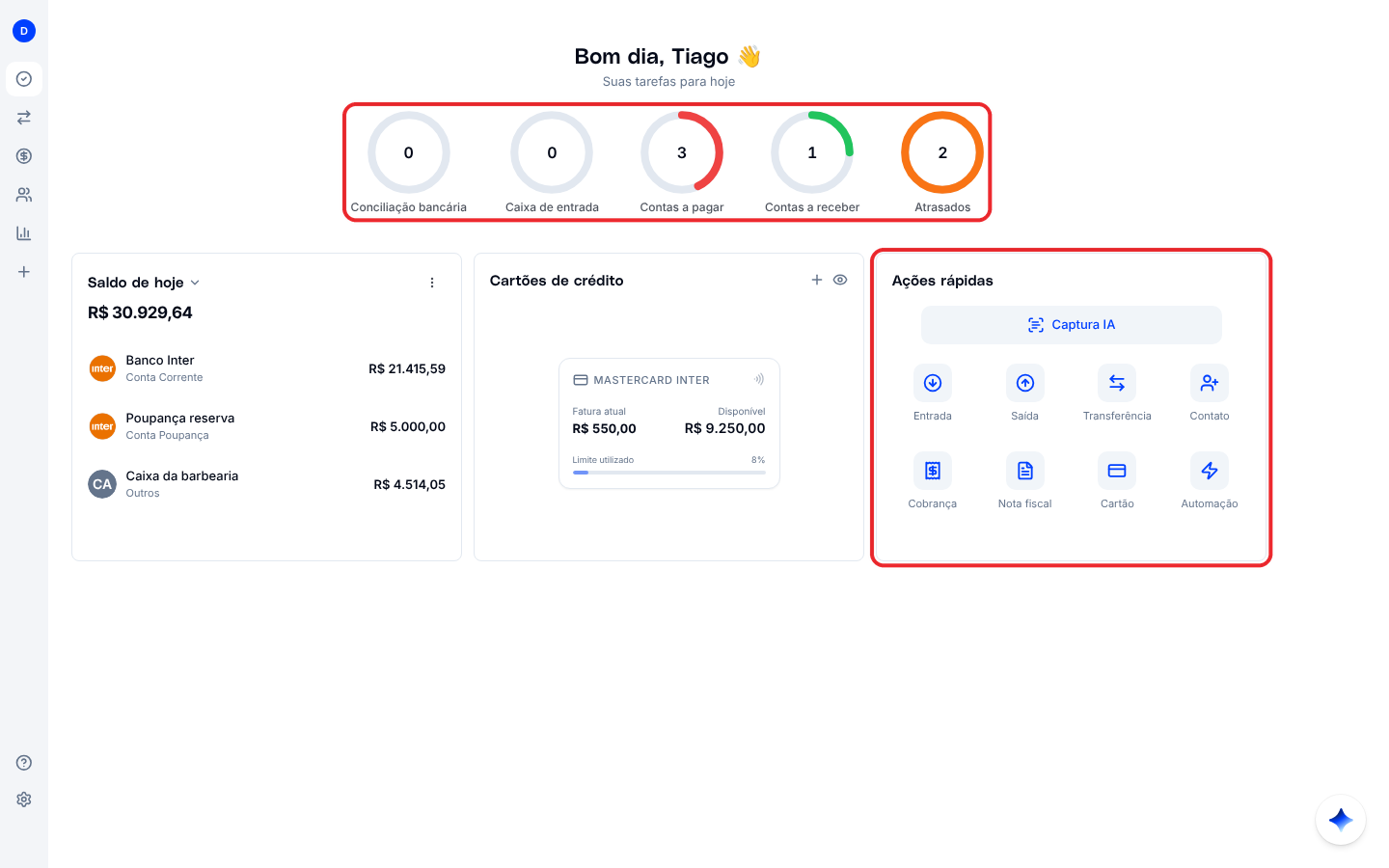Click the Poupança reserva balance R$ 5.000,00
This screenshot has height=868, width=1389.
click(x=408, y=426)
